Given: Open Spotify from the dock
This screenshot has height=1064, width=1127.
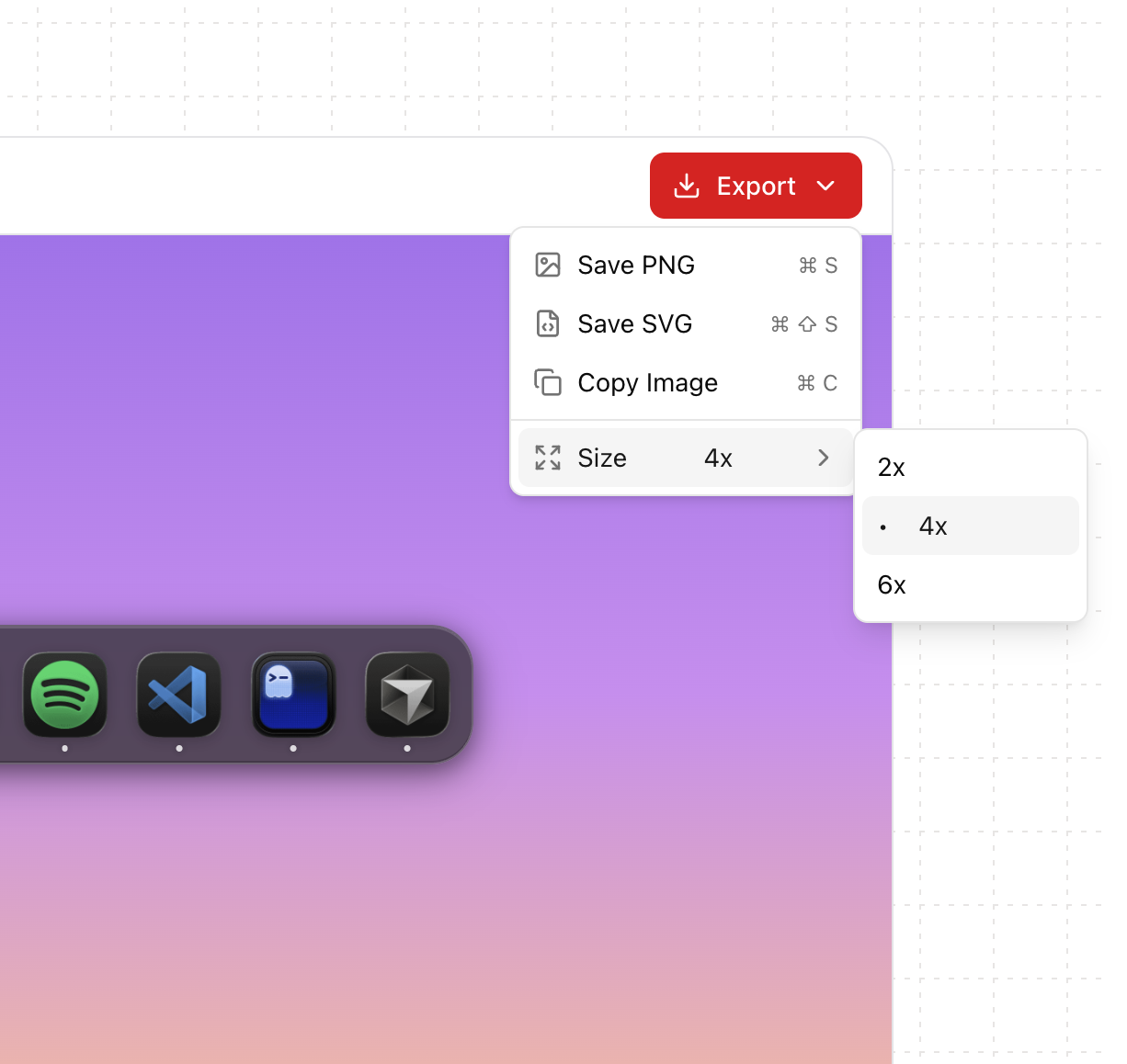Looking at the screenshot, I should 63,696.
